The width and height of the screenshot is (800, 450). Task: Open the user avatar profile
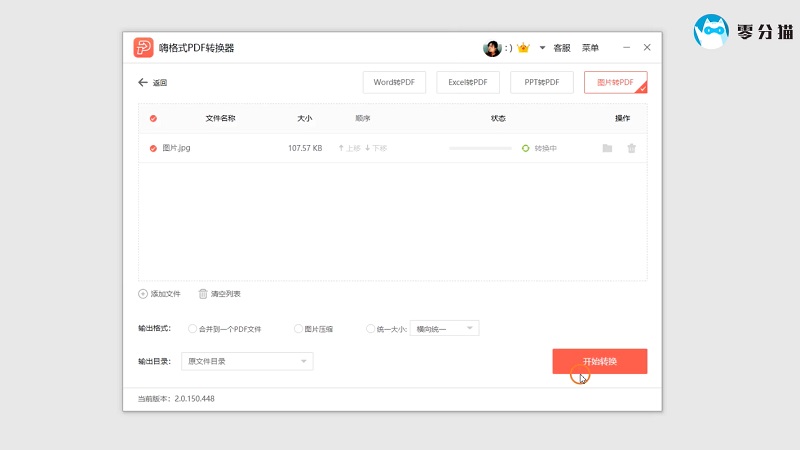click(x=492, y=48)
